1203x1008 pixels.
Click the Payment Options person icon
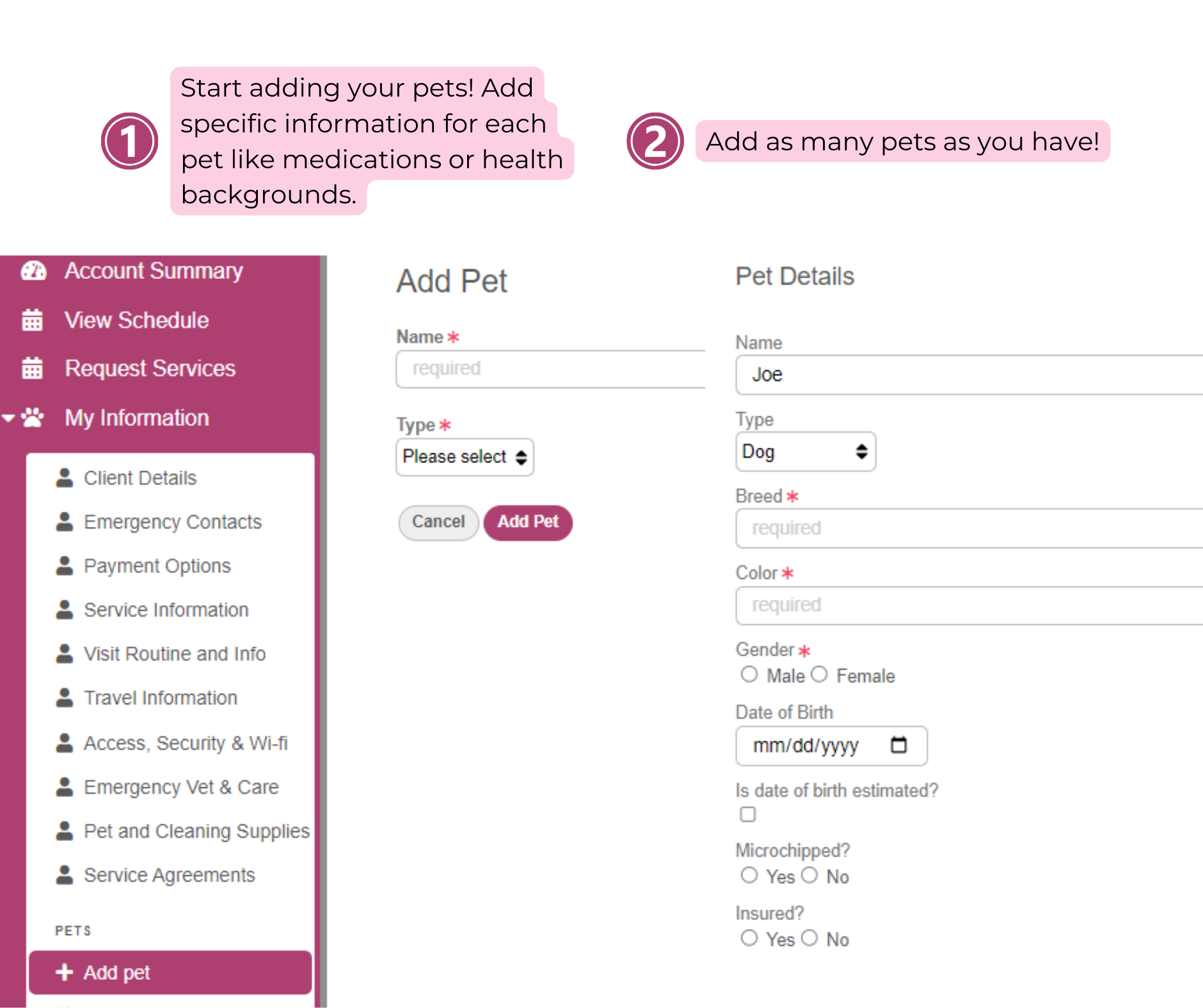(65, 565)
